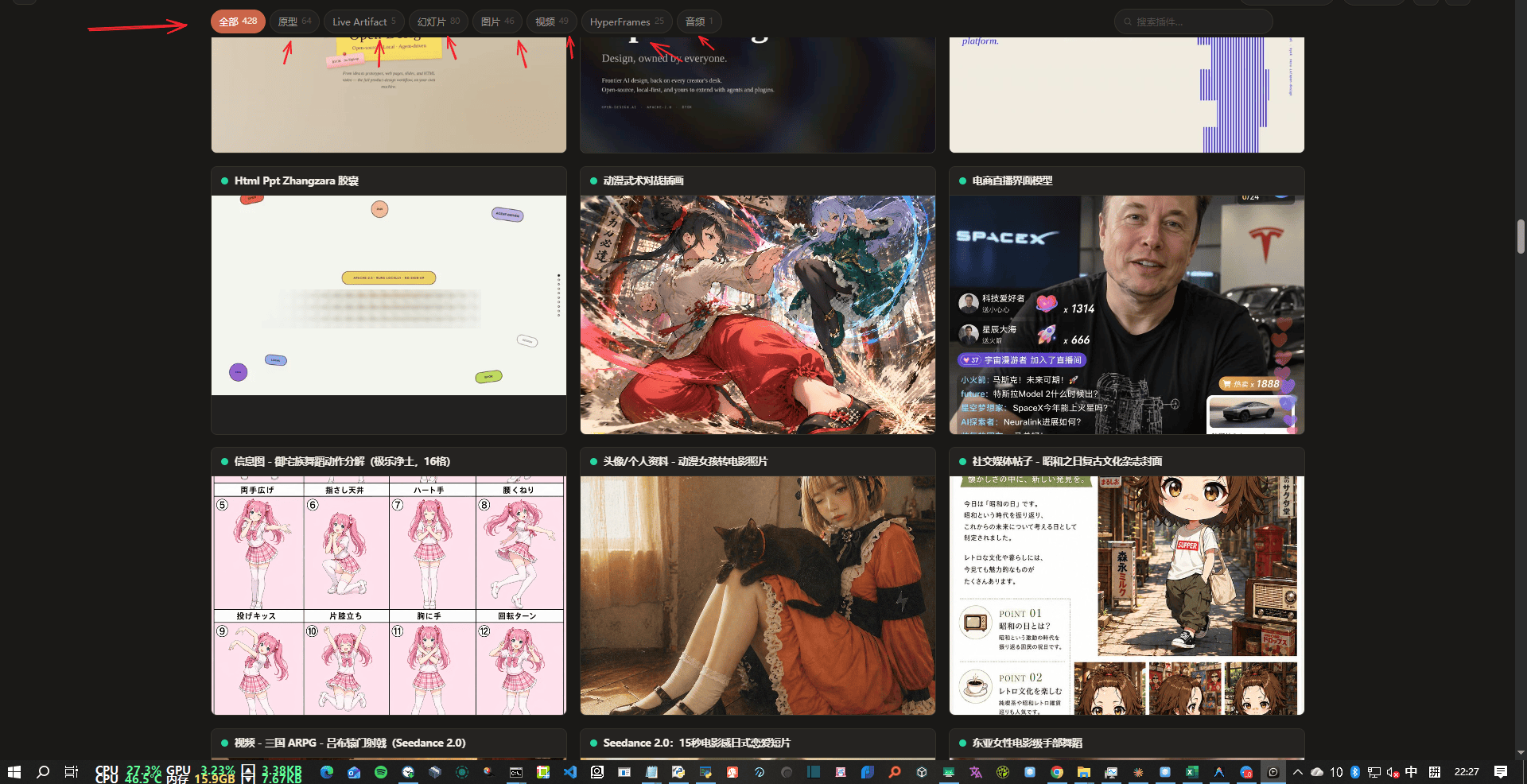Image resolution: width=1527 pixels, height=784 pixels.
Task: Show the 图片 category
Action: [497, 21]
